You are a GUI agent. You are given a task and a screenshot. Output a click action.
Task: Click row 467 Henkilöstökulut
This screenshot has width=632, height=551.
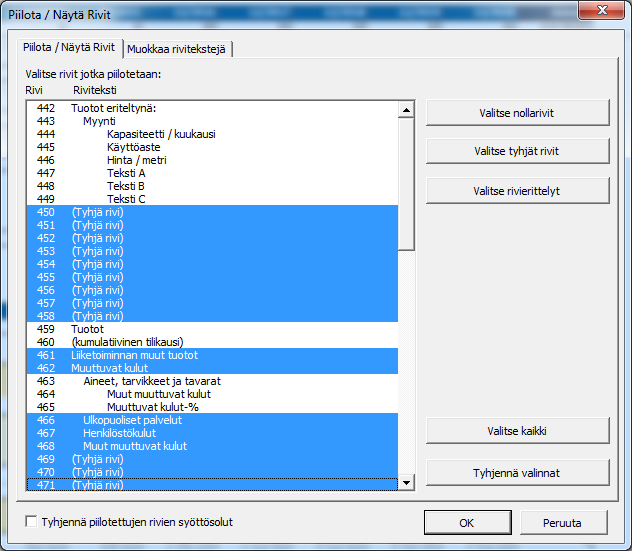pyautogui.click(x=212, y=433)
